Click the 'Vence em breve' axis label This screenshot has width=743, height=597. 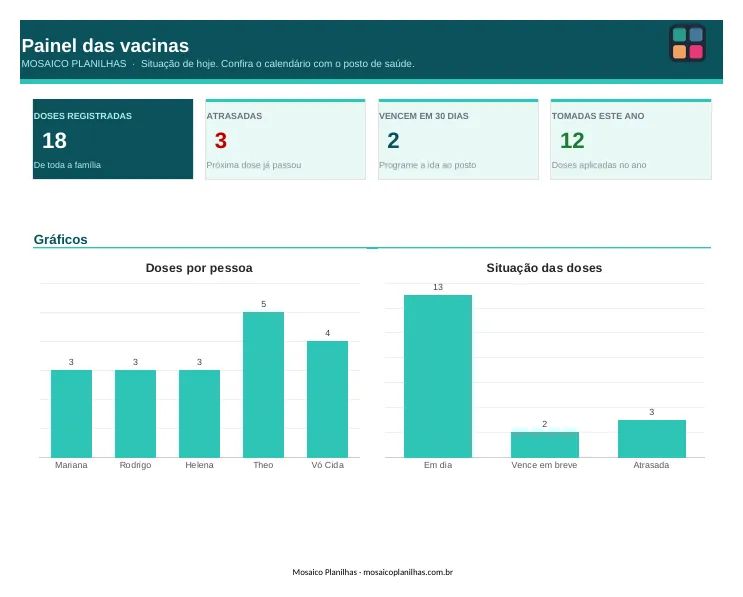544,465
